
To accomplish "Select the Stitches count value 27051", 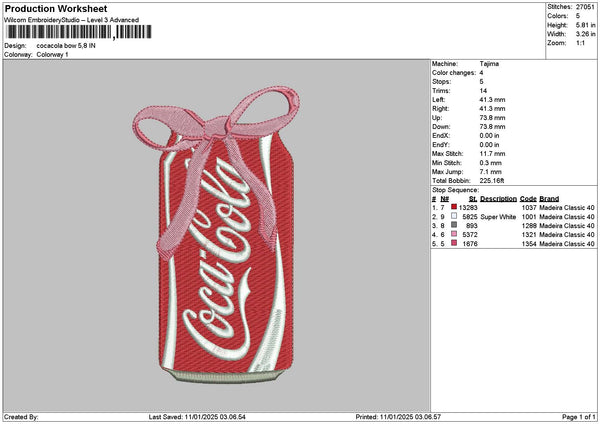I will (x=586, y=6).
